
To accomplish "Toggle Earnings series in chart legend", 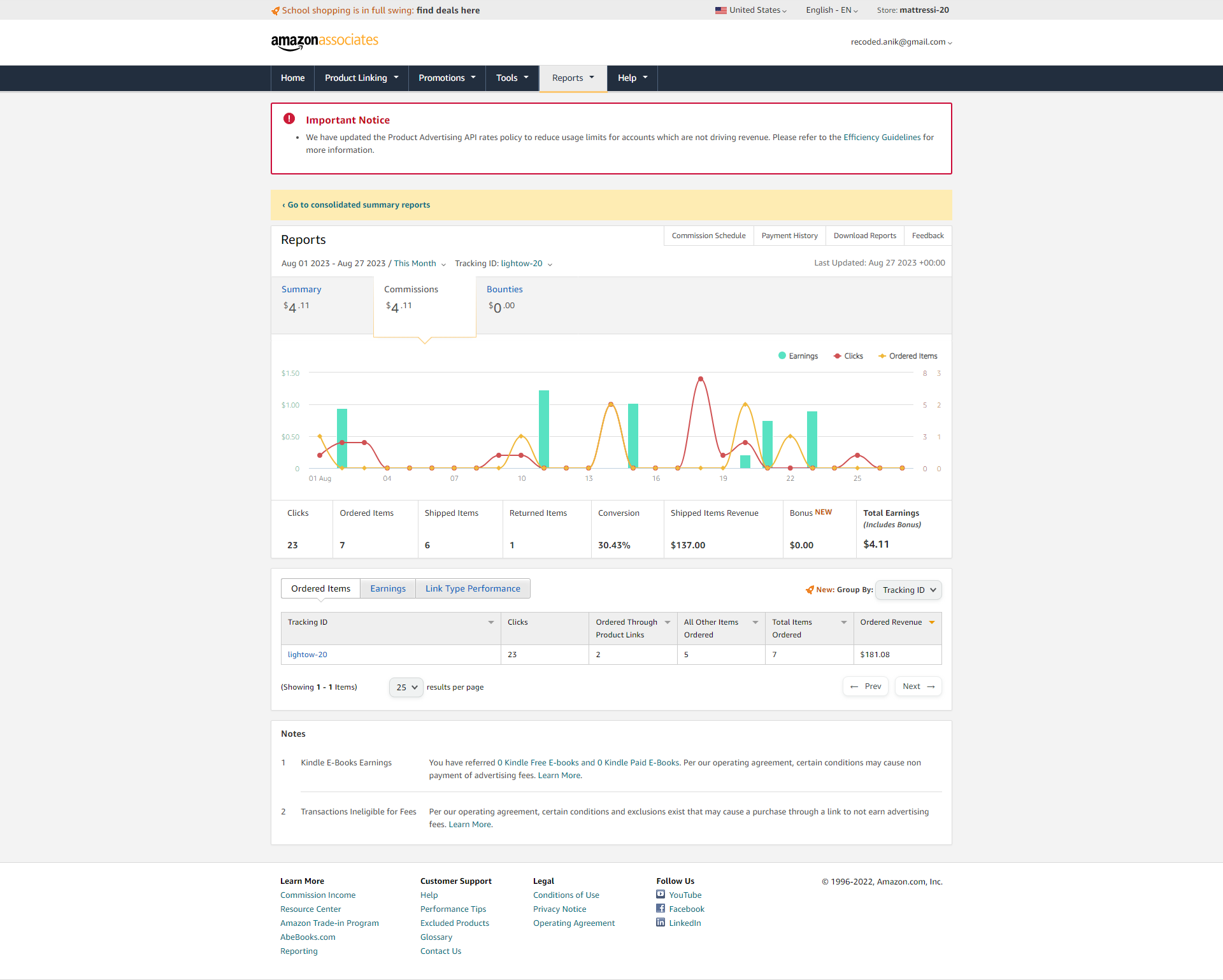I will tap(798, 356).
